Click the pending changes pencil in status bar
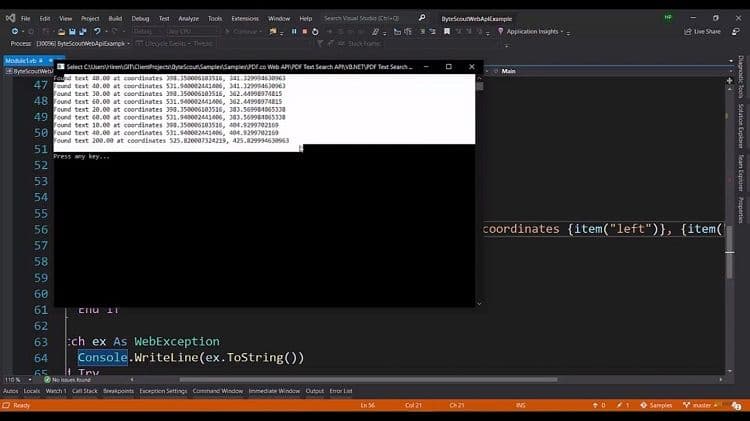The height and width of the screenshot is (421, 750). tap(621, 405)
